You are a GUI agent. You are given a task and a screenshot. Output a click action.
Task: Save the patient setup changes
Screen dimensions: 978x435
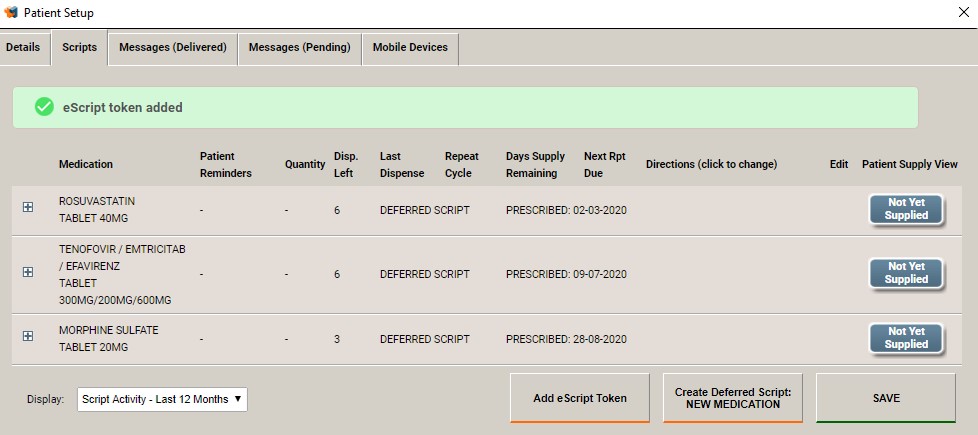(x=886, y=398)
